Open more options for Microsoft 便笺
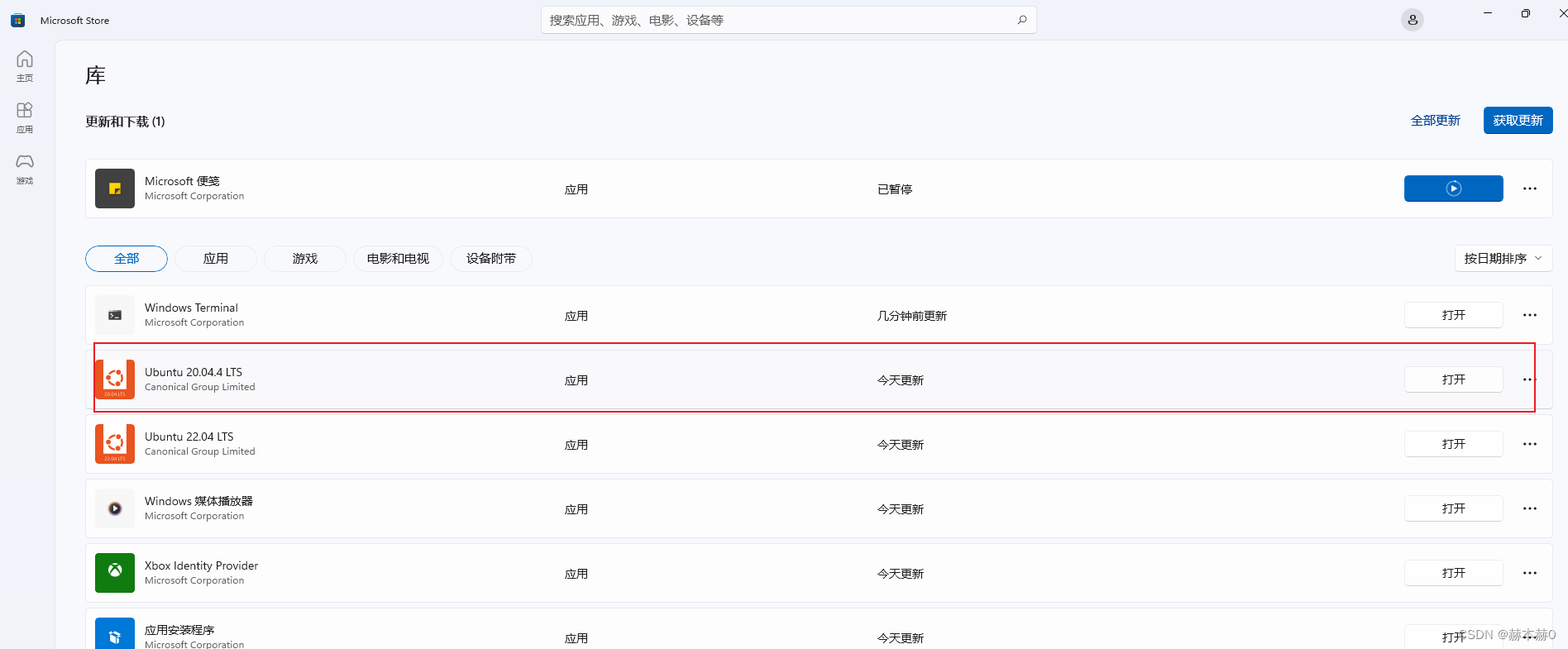 1530,188
